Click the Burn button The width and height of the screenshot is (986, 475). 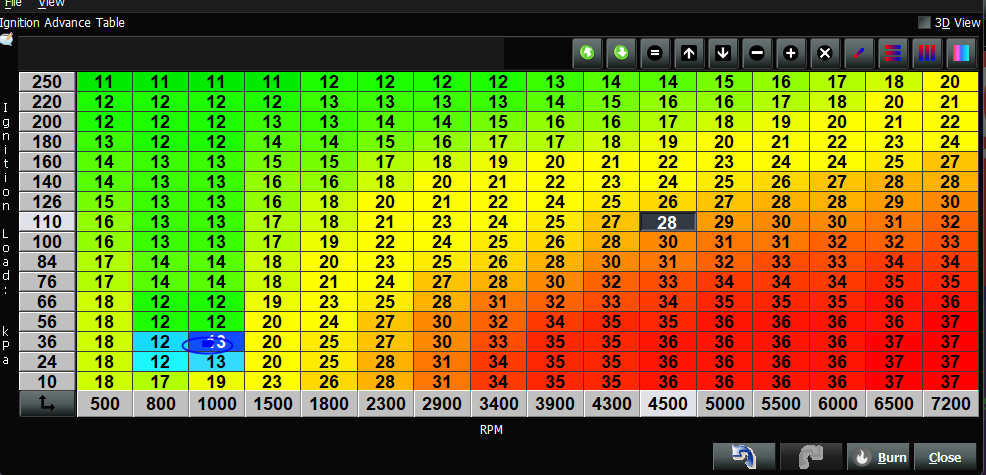pos(877,457)
